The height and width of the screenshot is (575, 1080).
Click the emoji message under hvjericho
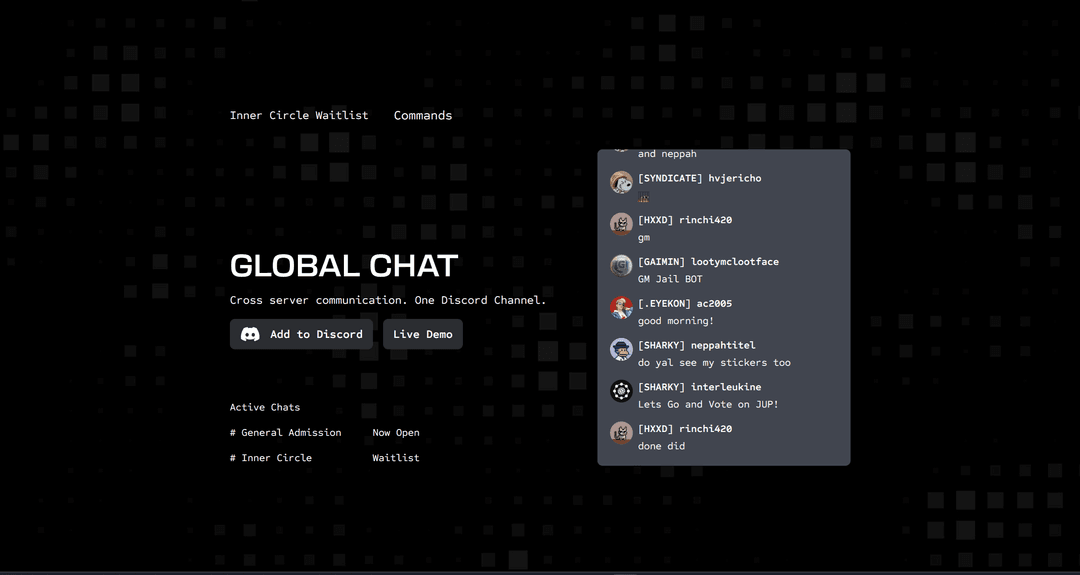pos(644,197)
